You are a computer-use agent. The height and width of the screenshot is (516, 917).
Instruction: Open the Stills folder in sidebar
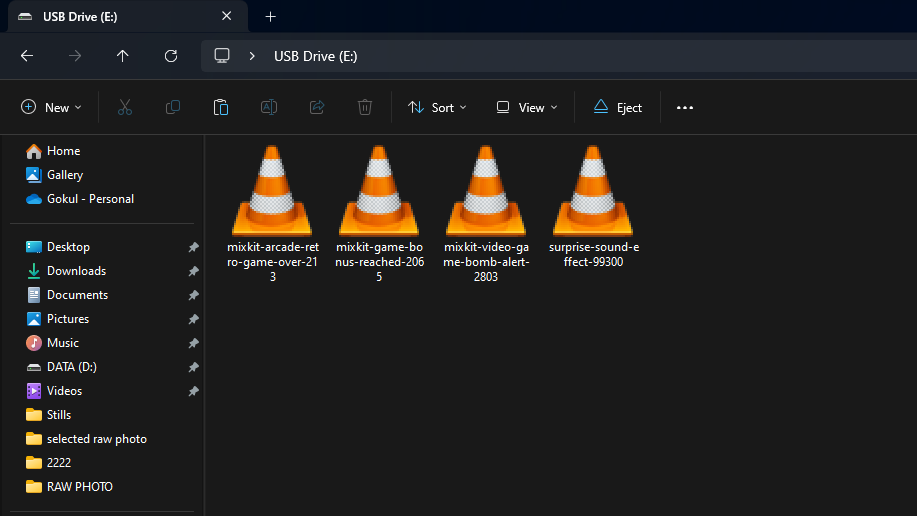[x=49, y=415]
